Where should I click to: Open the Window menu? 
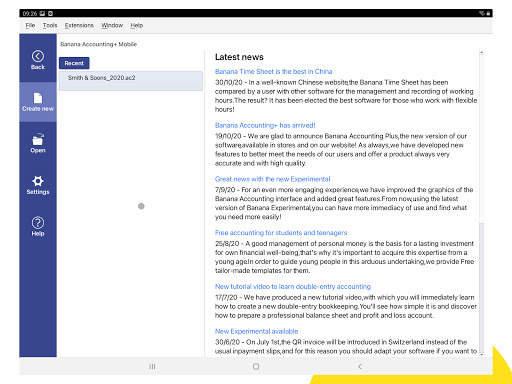(x=112, y=25)
